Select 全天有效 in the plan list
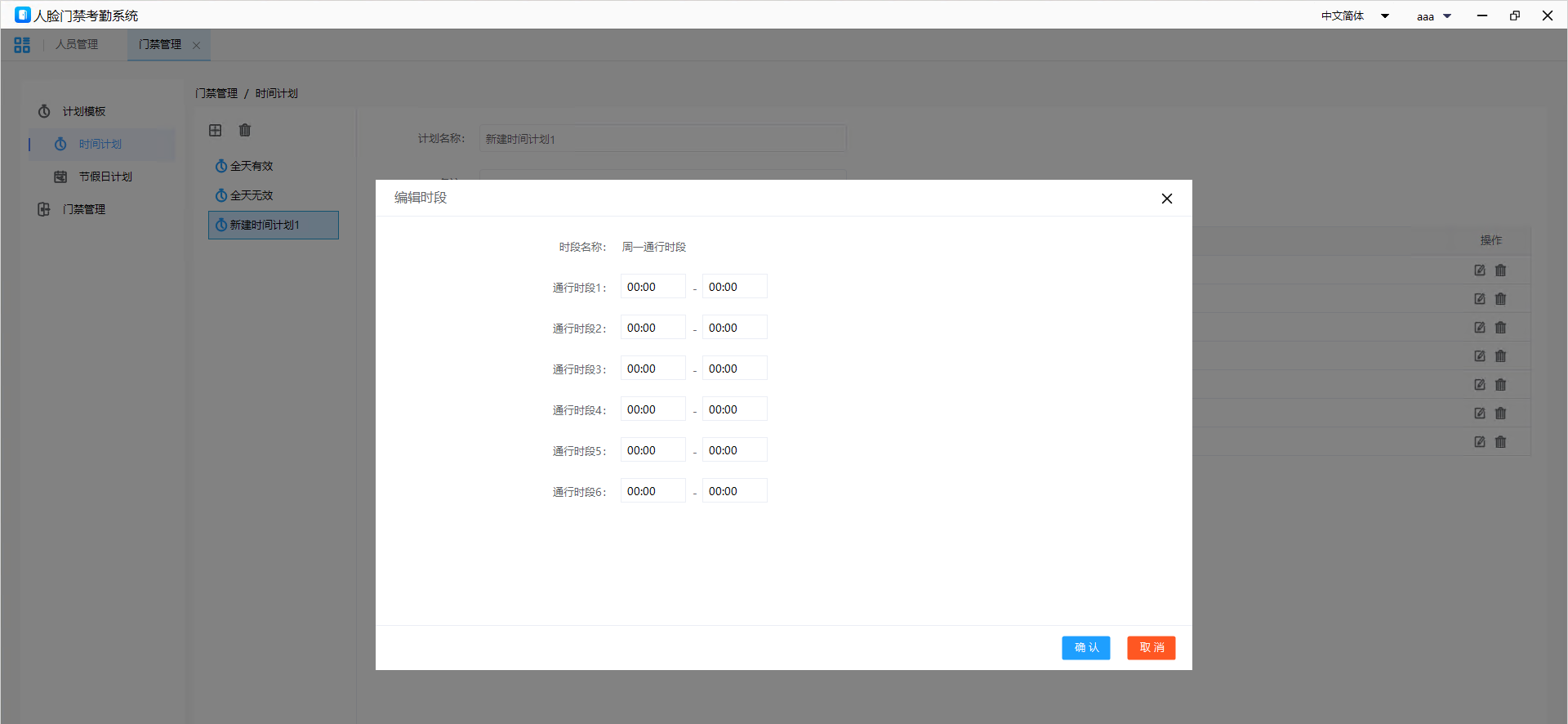1568x724 pixels. [x=252, y=167]
